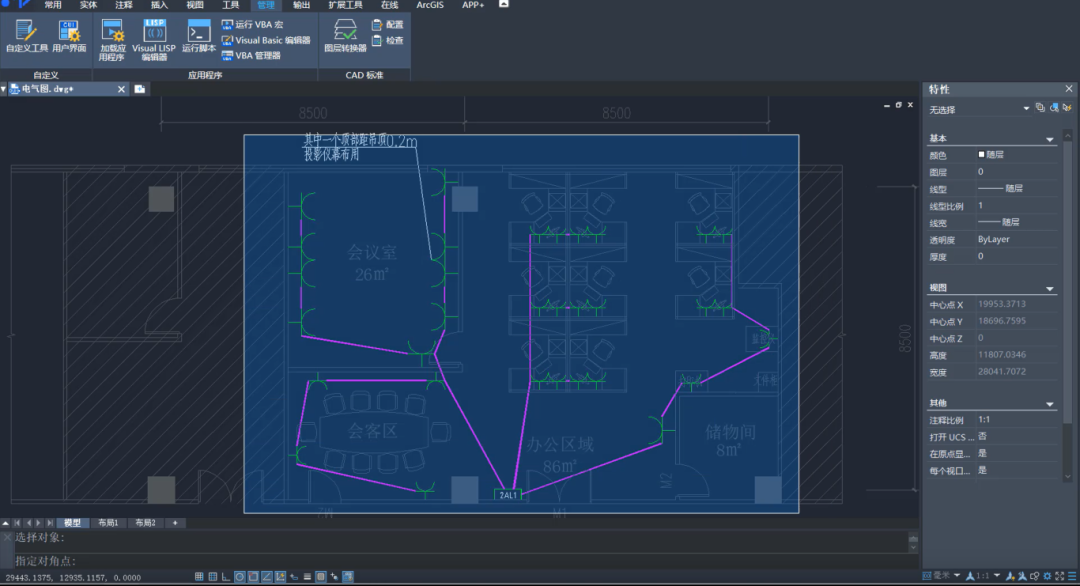
Task: Toggle lineweight display in status bar
Action: coord(307,576)
